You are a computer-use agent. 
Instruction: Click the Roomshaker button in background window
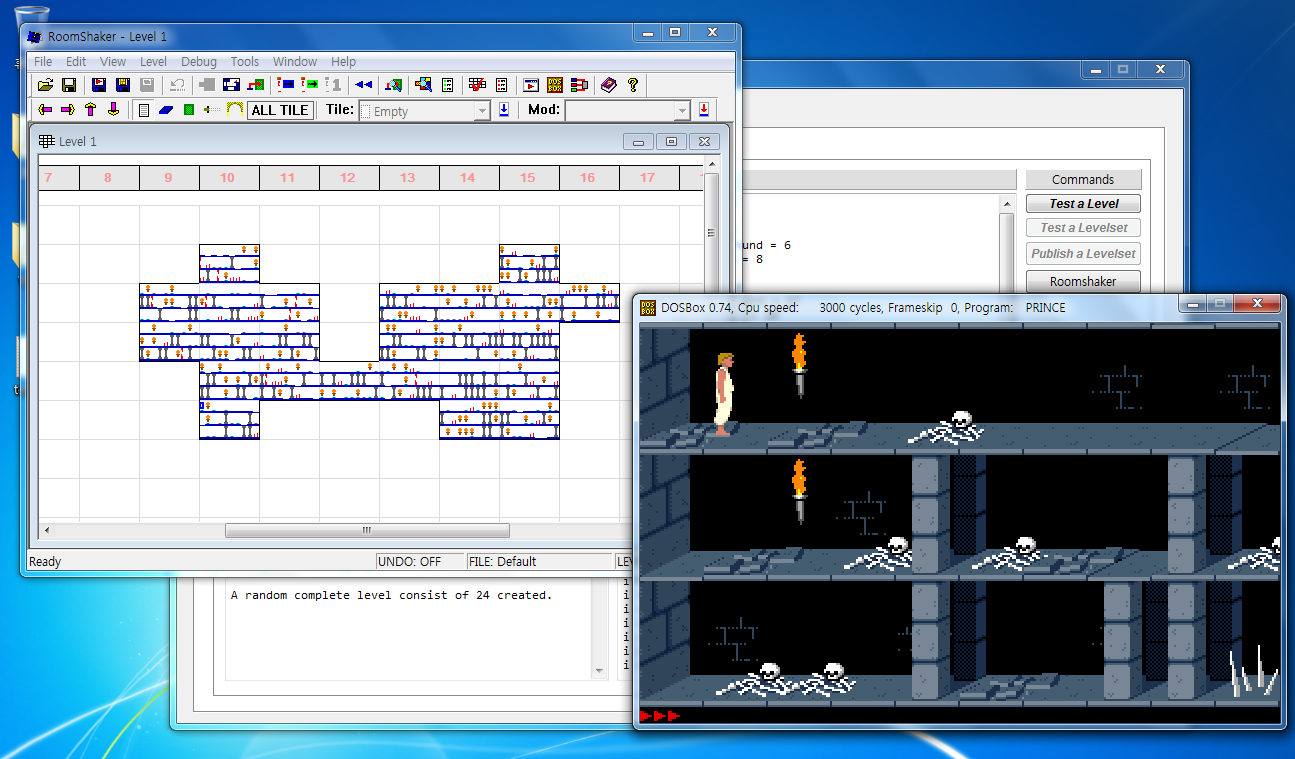coord(1083,281)
